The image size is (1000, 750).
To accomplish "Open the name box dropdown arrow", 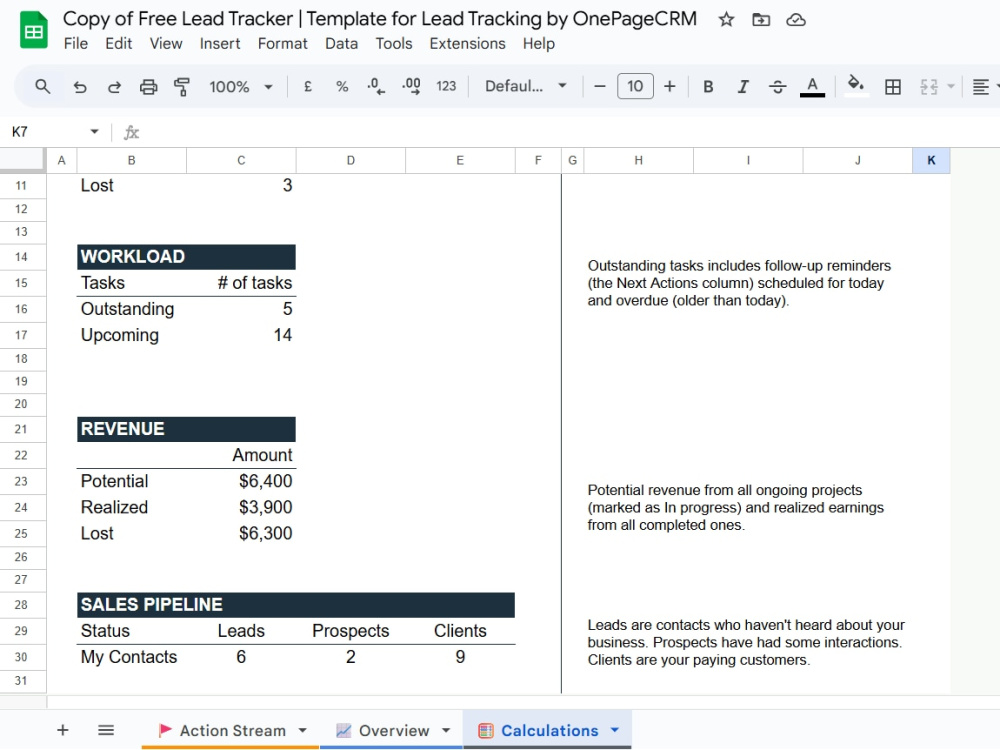I will [x=94, y=131].
